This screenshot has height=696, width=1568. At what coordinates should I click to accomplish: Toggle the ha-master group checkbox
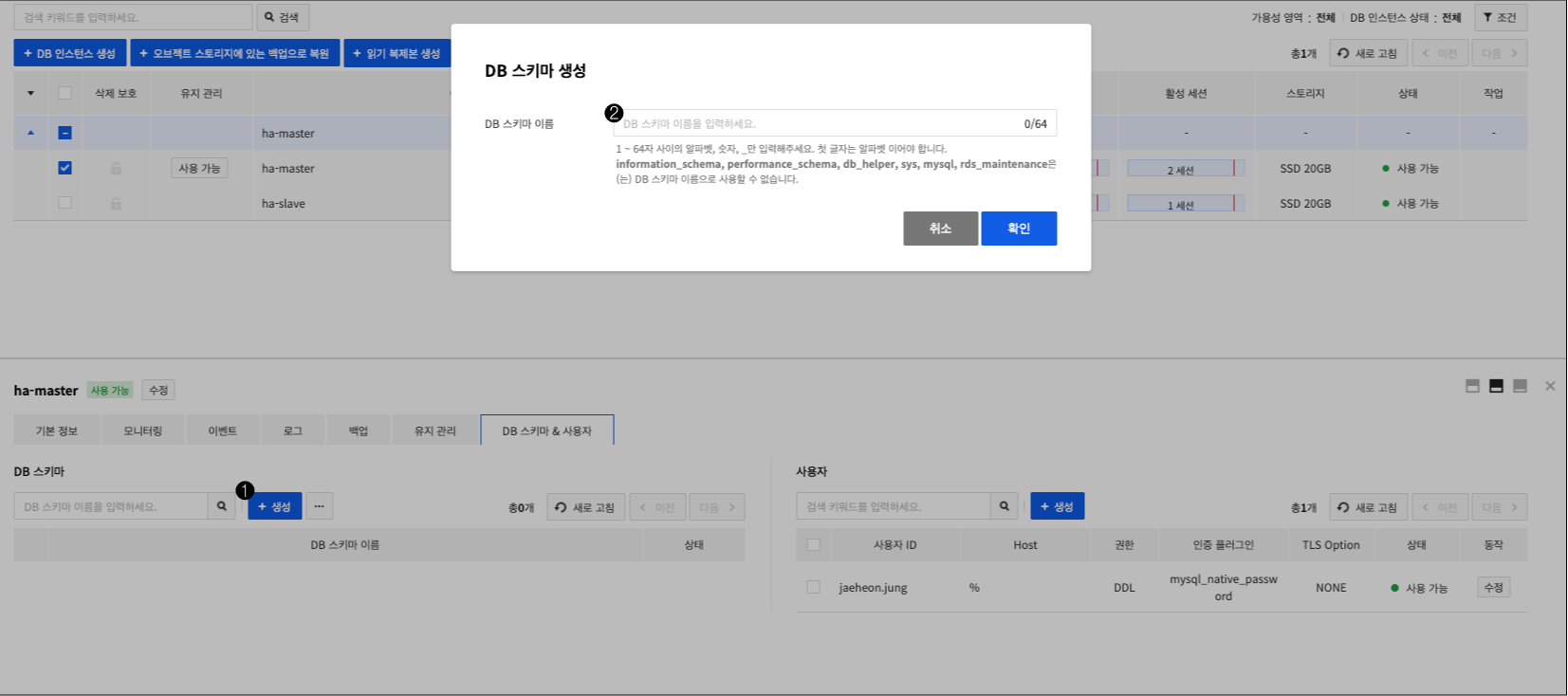(65, 133)
